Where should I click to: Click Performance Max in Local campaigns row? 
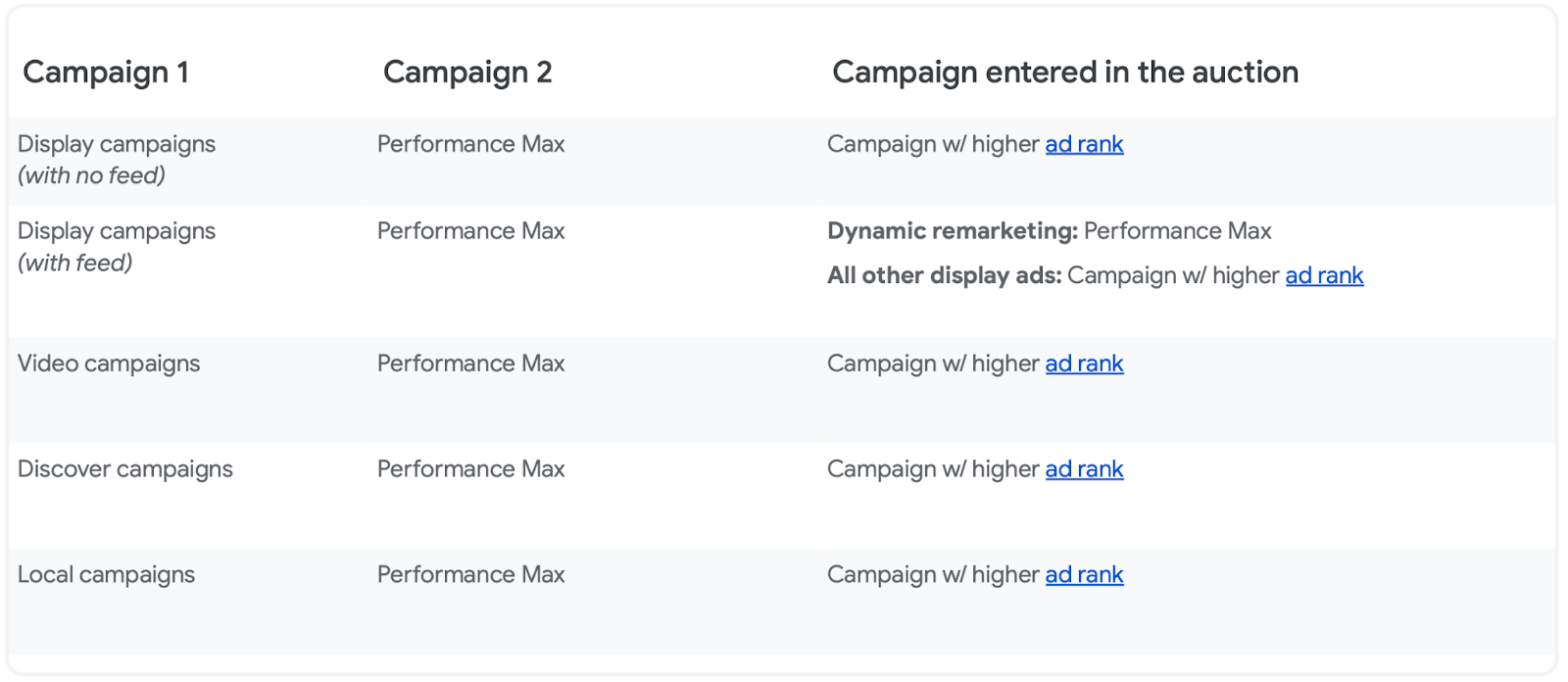[470, 575]
